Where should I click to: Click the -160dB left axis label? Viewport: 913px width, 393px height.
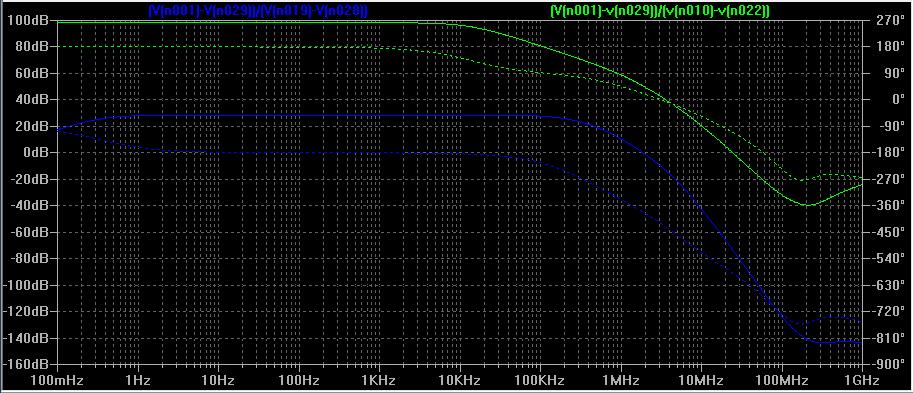(25, 364)
